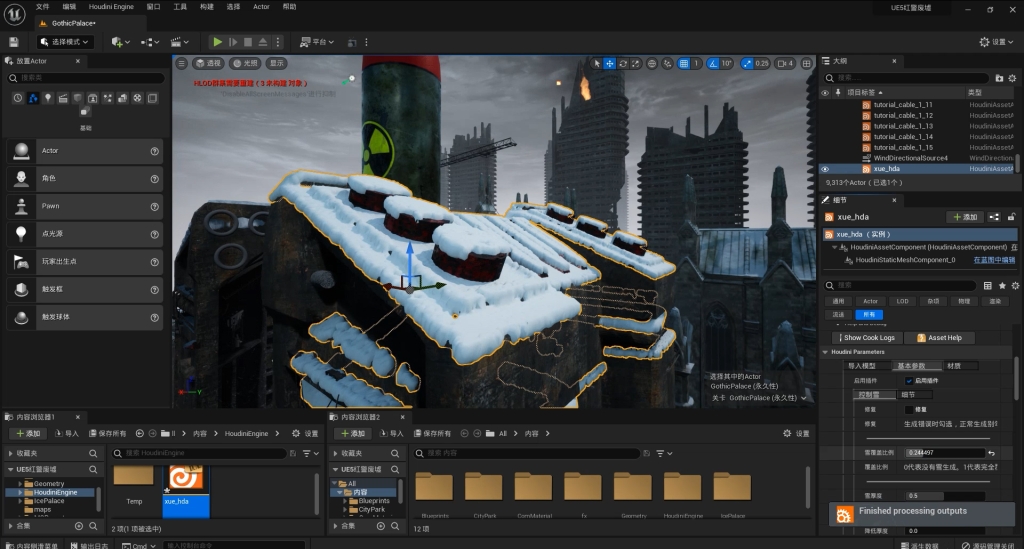
Task: Toggle grid snapping in viewport toolbar
Action: pyautogui.click(x=684, y=63)
